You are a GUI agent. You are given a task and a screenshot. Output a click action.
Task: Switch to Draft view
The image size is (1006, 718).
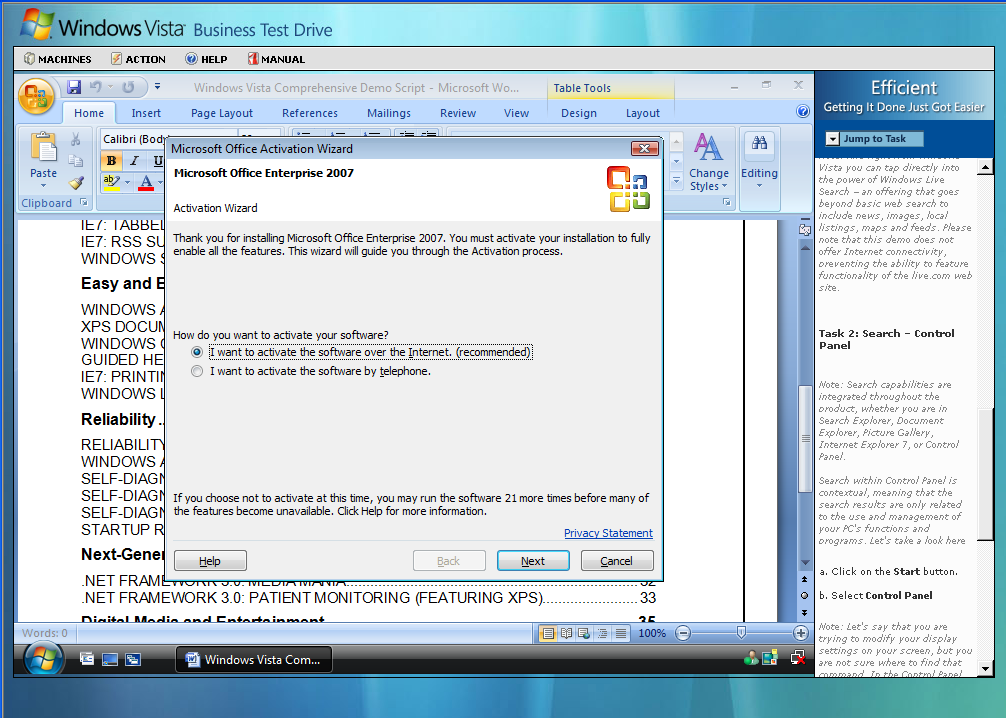(x=620, y=633)
